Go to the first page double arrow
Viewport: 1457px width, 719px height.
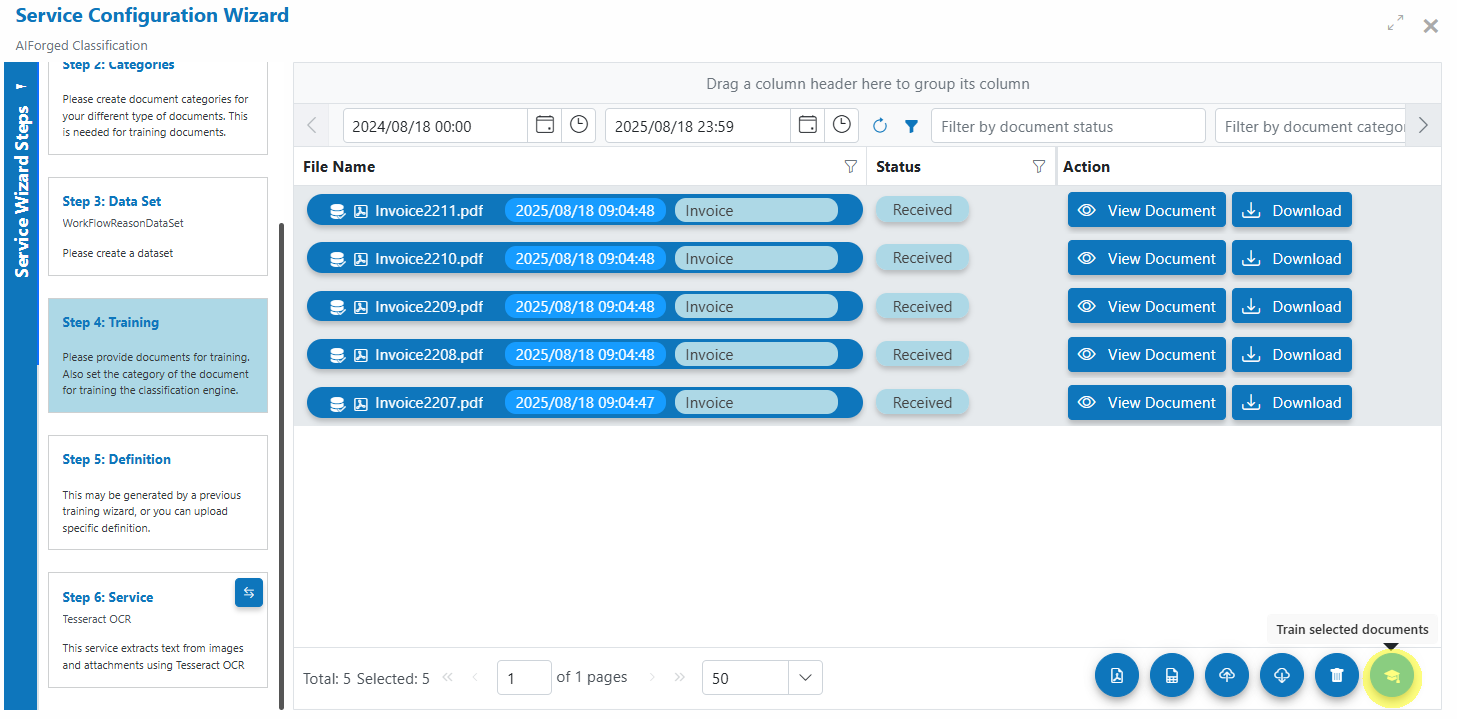(x=447, y=677)
